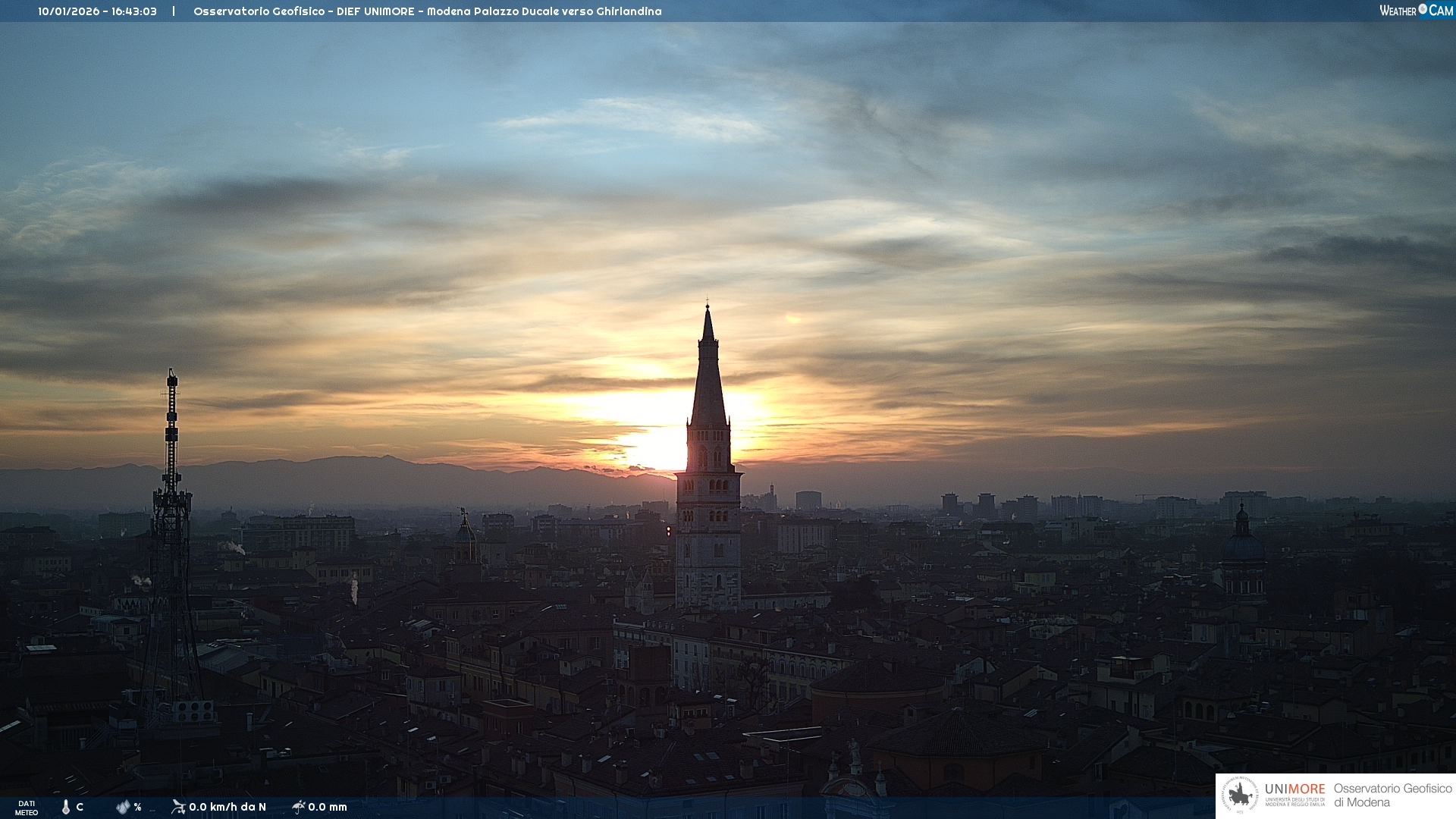Click the setting sun glow

coord(658,446)
